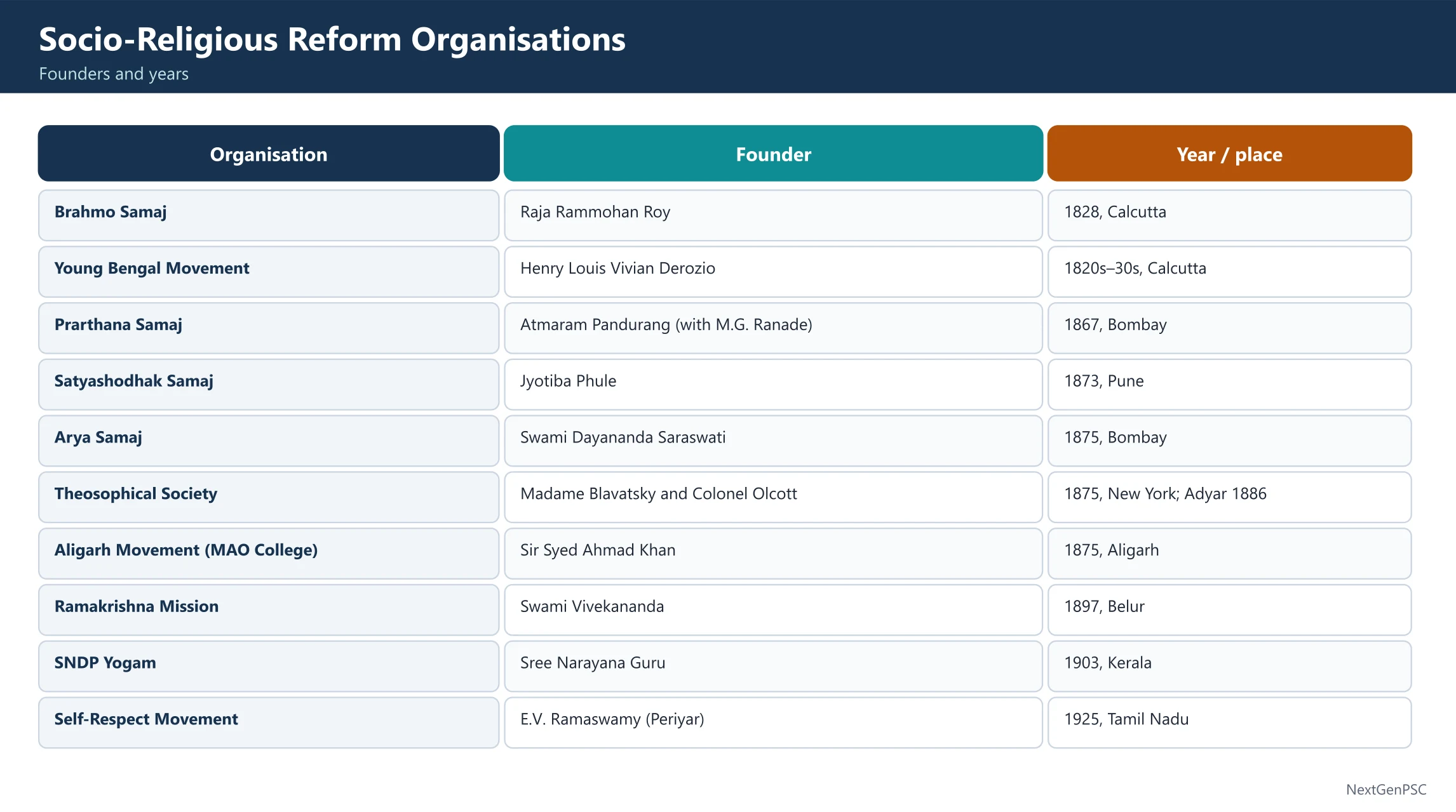Viewport: 1456px width, 812px height.
Task: Select the SNDP Yogam cell
Action: [269, 667]
